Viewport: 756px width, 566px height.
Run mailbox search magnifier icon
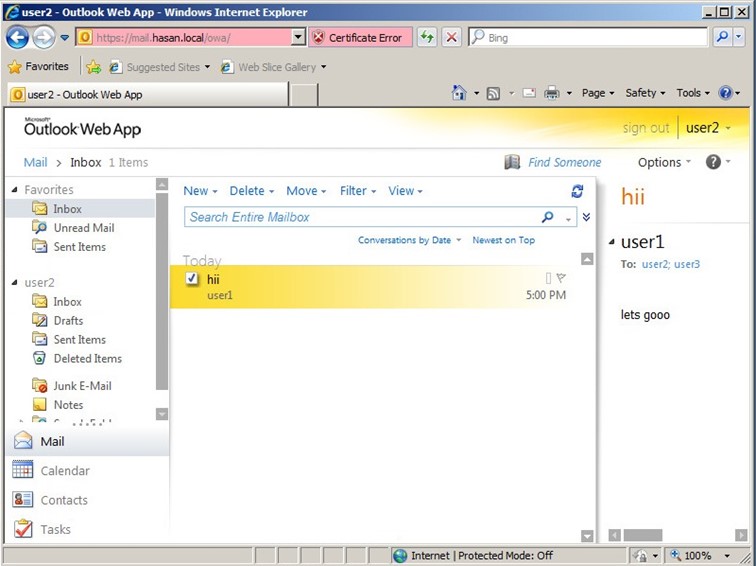[547, 217]
